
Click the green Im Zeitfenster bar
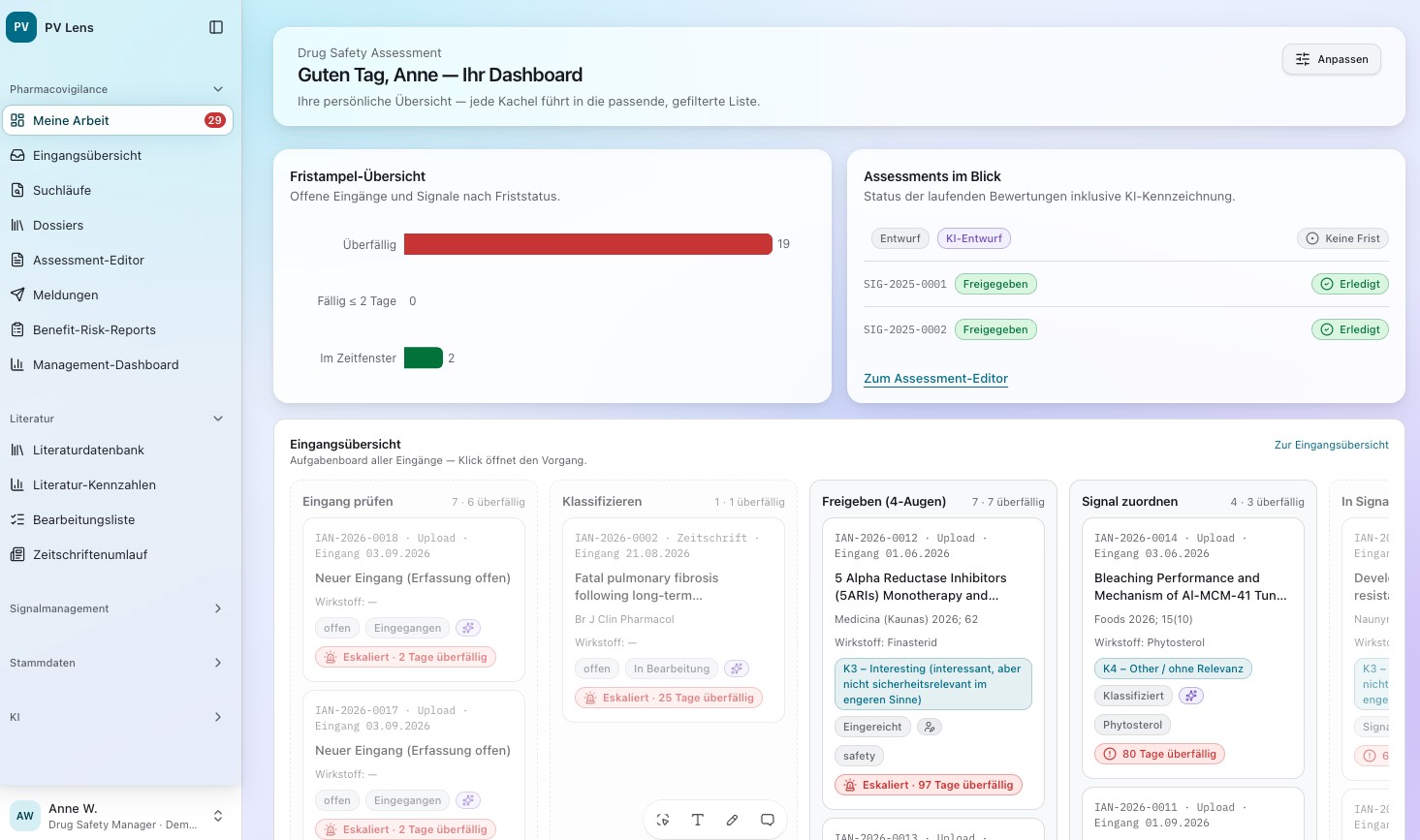[424, 358]
